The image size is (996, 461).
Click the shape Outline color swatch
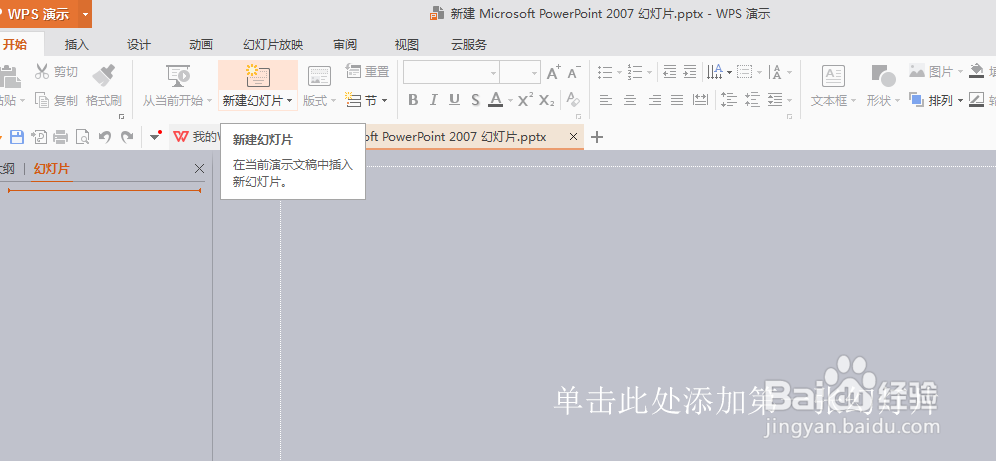point(977,100)
